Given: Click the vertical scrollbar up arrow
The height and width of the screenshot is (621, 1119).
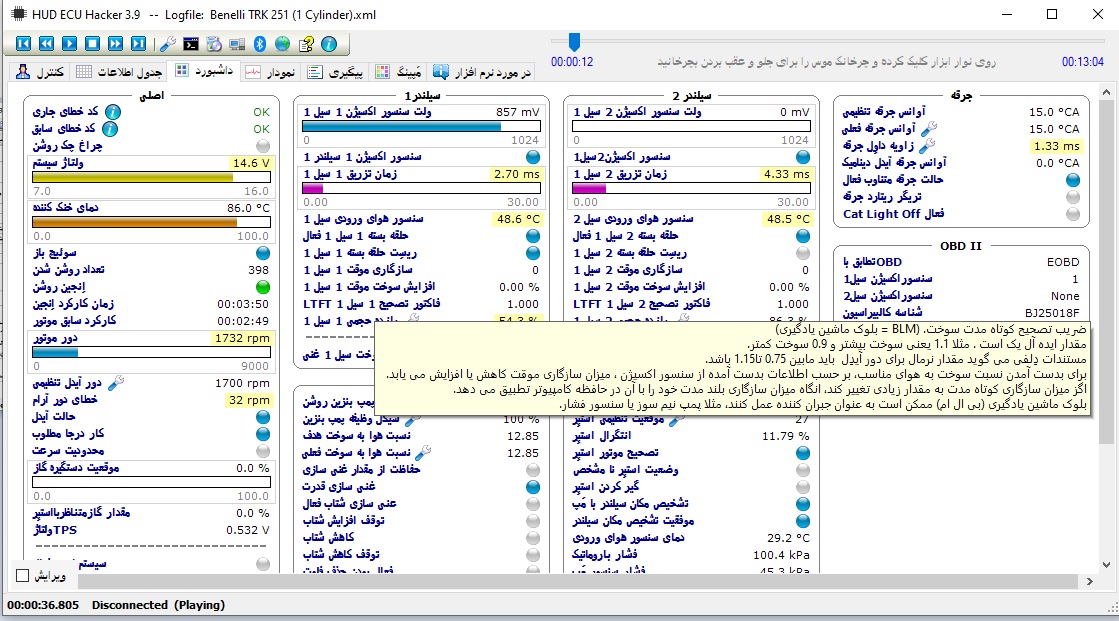Looking at the screenshot, I should (x=1106, y=93).
